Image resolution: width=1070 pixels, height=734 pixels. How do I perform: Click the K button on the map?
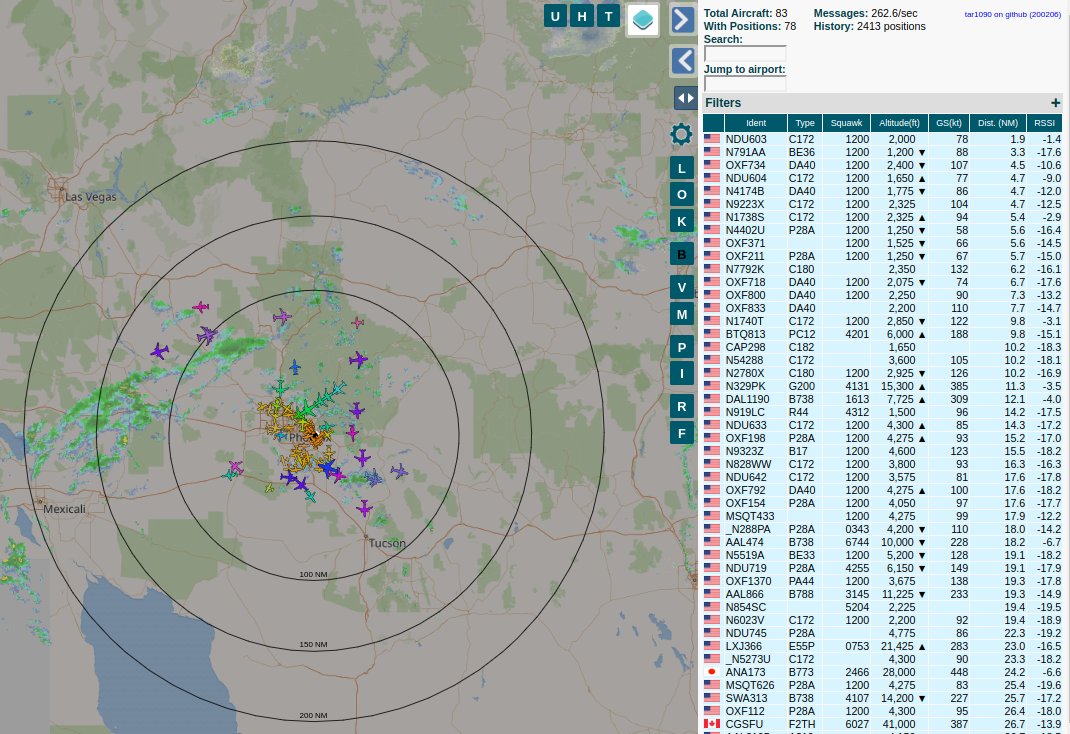[x=682, y=220]
